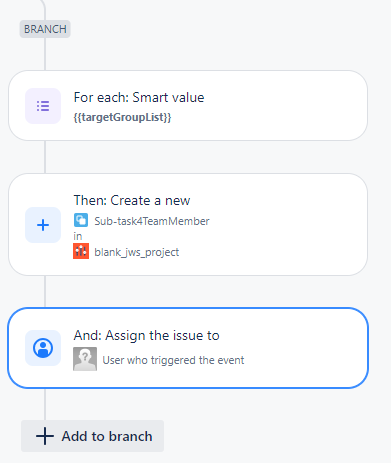Click the plus icon beside Add to branch
This screenshot has width=391, height=463.
pos(45,436)
